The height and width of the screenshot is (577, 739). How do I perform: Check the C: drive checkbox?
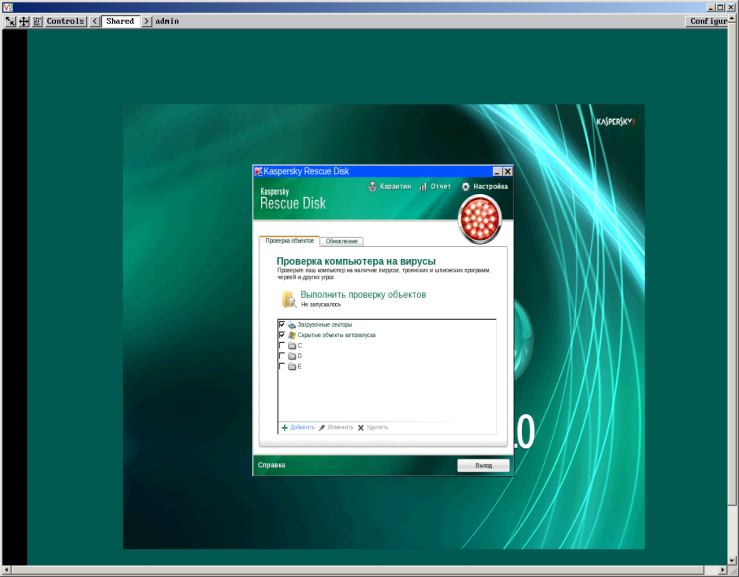[x=282, y=346]
